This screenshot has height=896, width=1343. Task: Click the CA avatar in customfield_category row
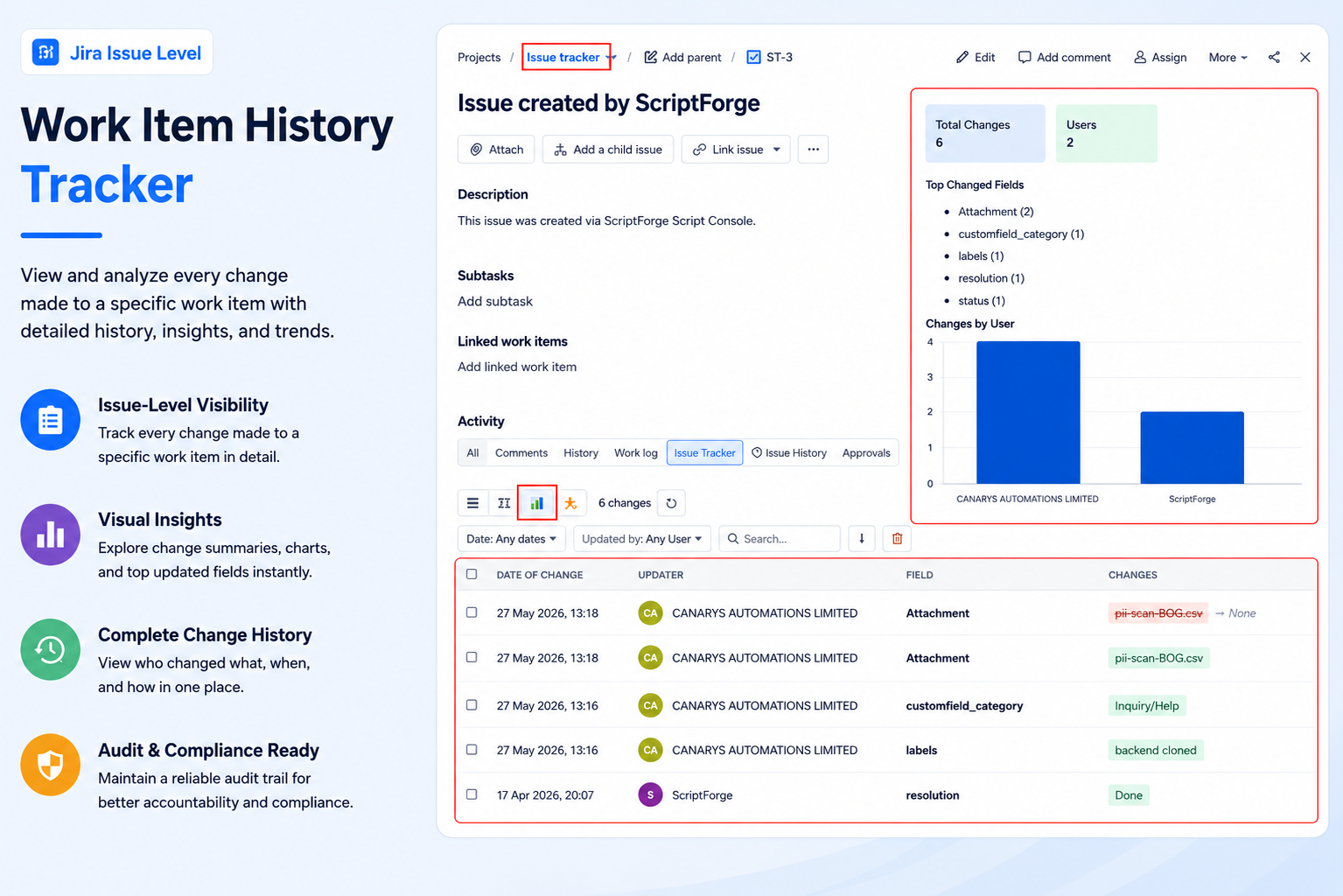[650, 705]
